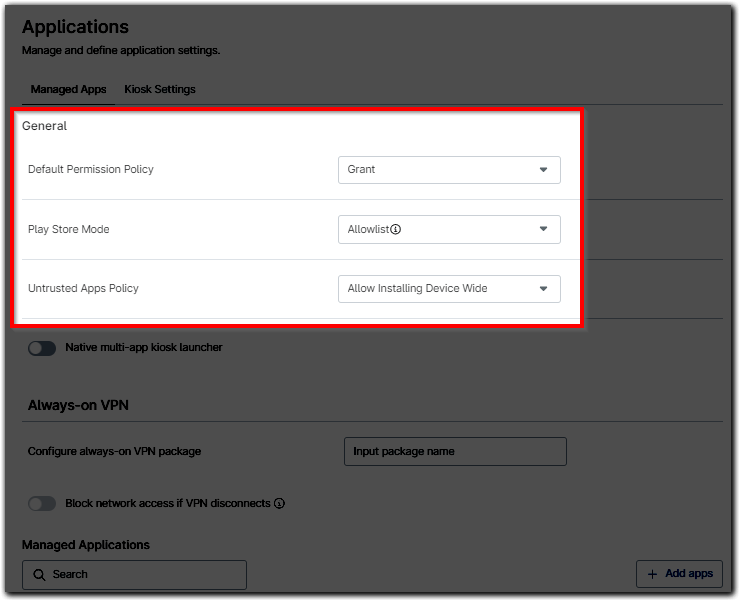
Task: Click the caret arrow in the Grant field
Action: click(543, 170)
